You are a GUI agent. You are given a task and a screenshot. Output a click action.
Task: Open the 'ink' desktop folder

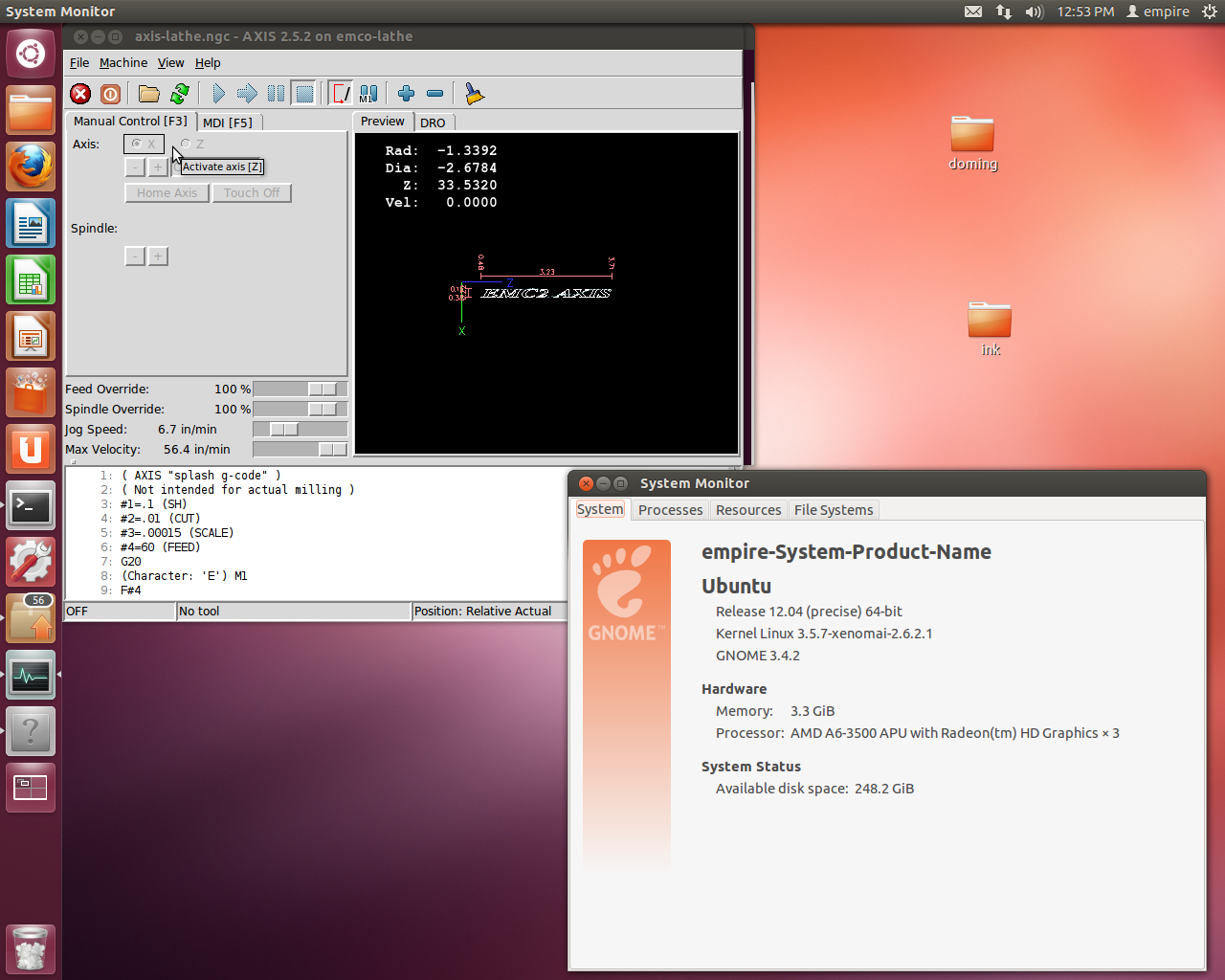tap(990, 328)
